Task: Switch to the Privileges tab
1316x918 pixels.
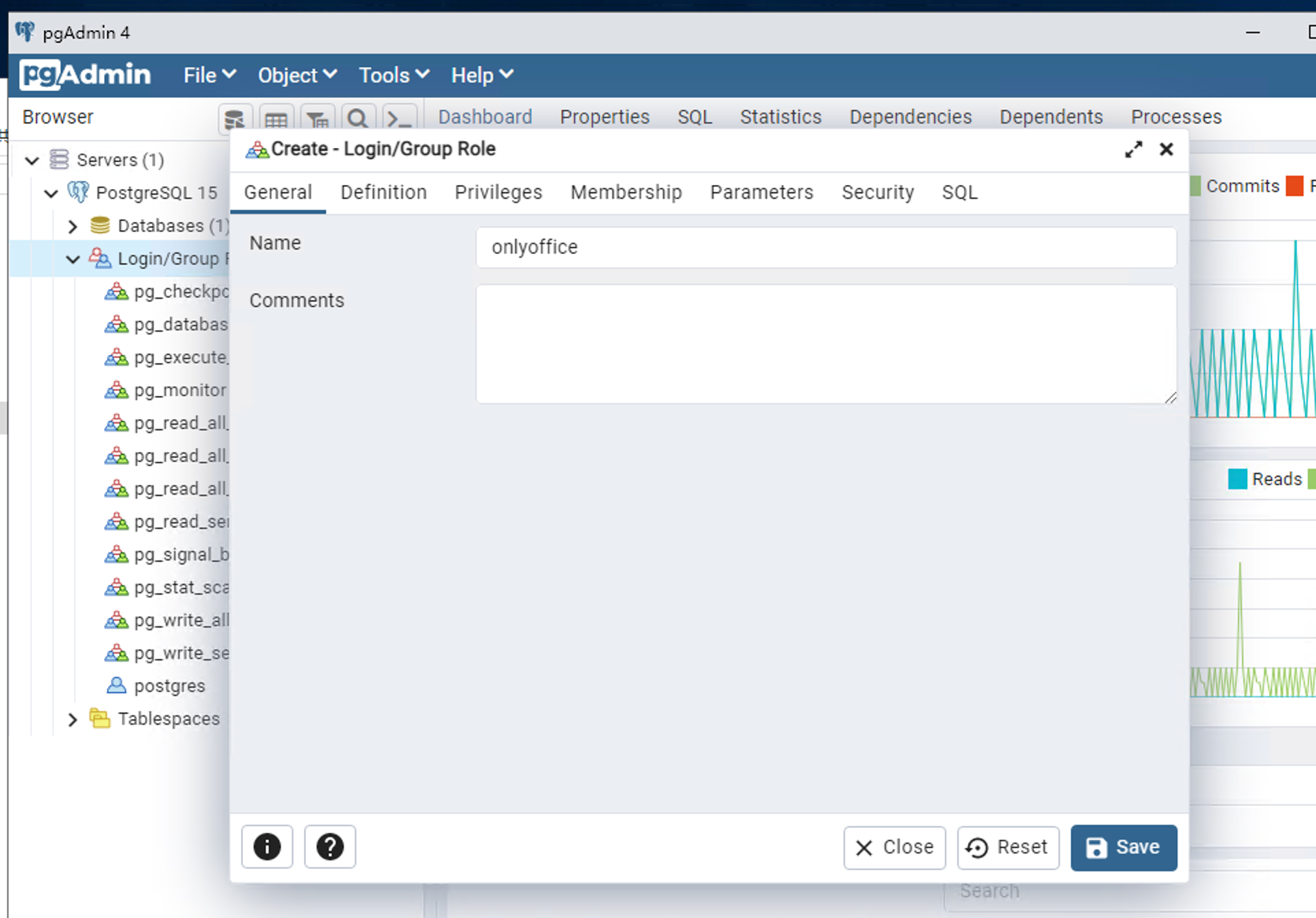Action: tap(498, 193)
